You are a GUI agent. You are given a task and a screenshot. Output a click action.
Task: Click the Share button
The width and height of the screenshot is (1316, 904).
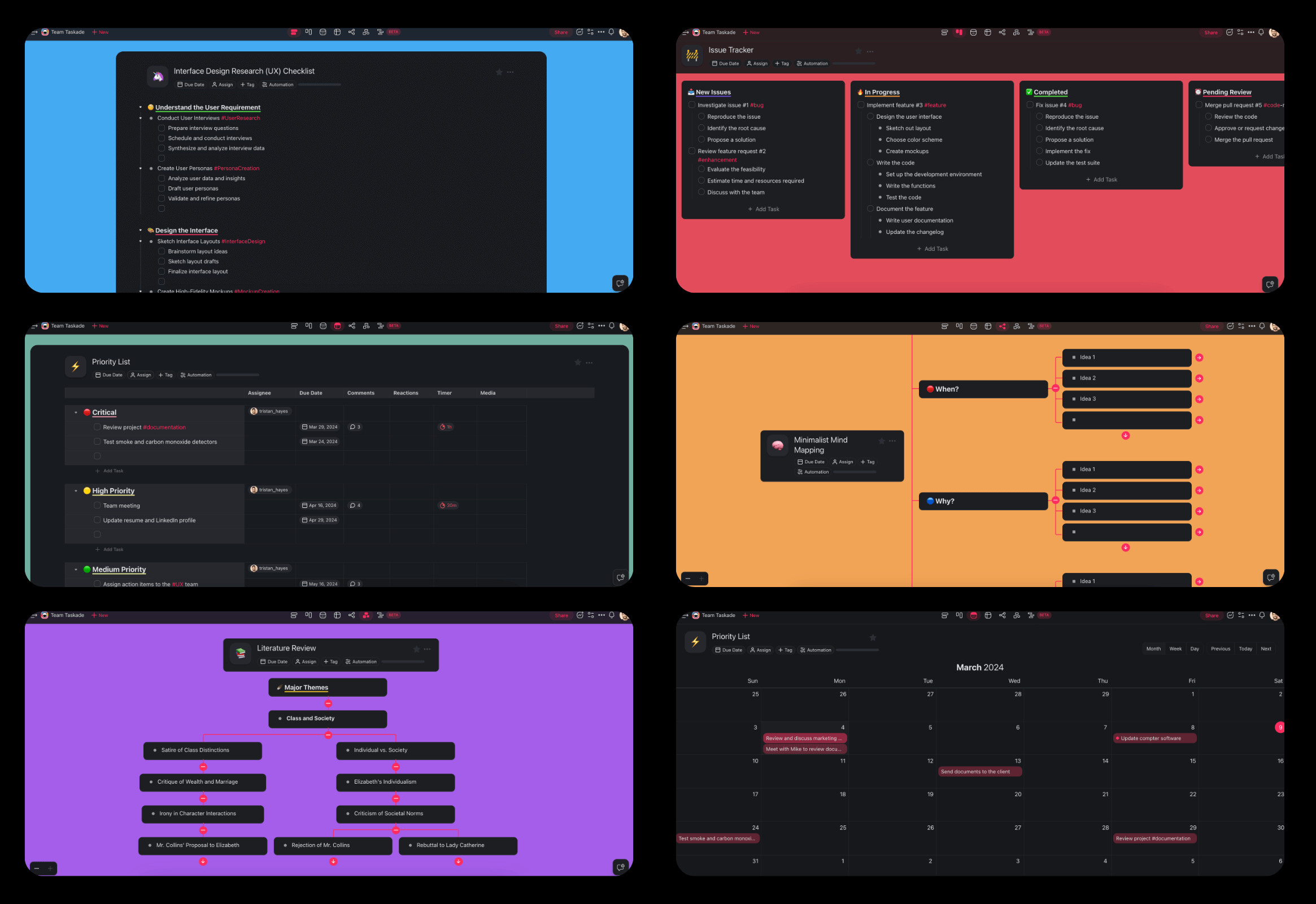[561, 32]
